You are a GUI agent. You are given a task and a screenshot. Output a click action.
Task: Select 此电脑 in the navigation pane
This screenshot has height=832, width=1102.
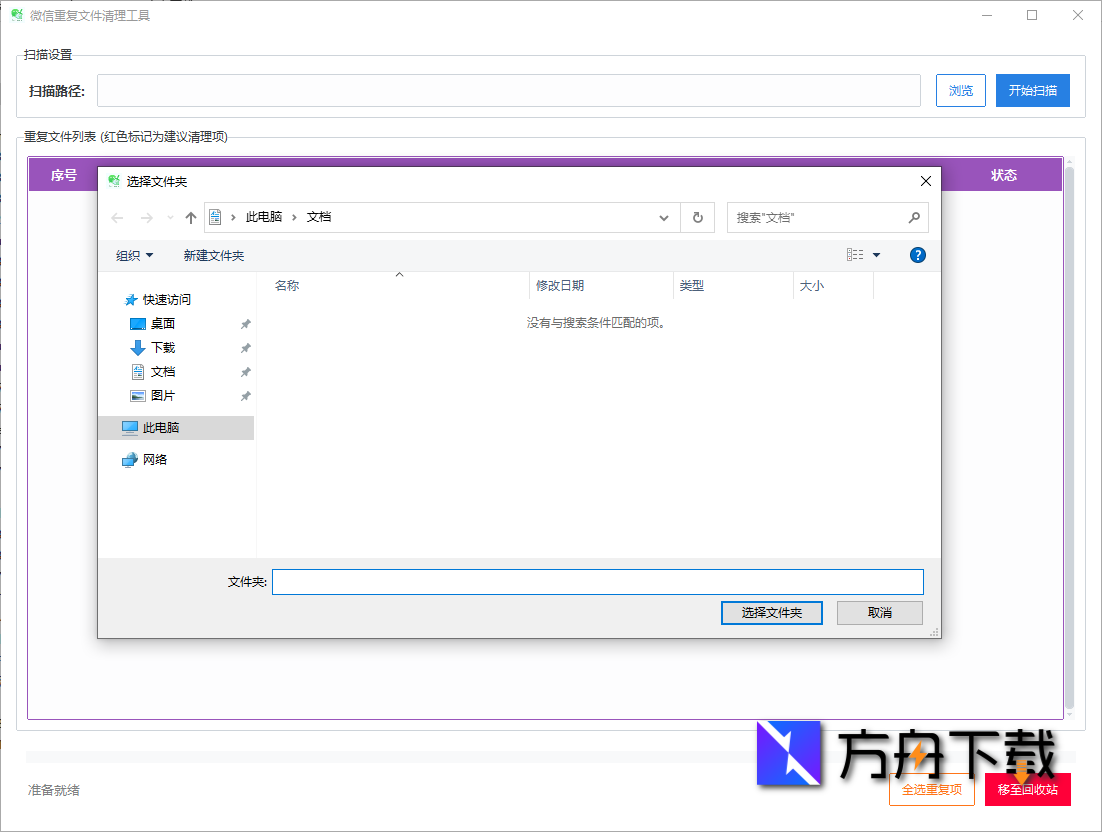click(x=163, y=428)
